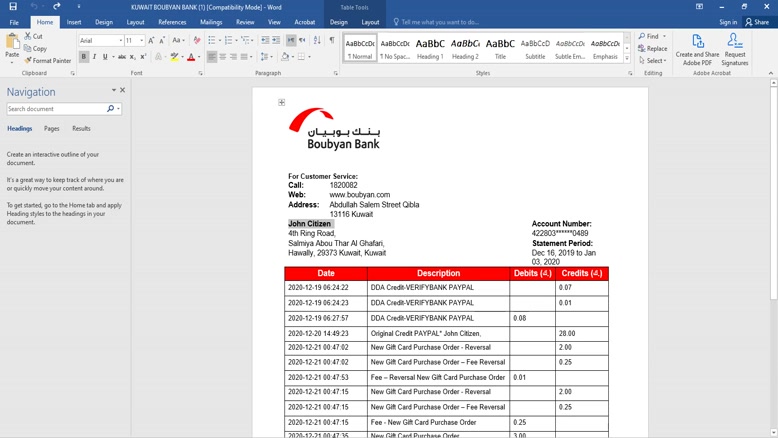Decrease paragraph indent

tap(265, 40)
